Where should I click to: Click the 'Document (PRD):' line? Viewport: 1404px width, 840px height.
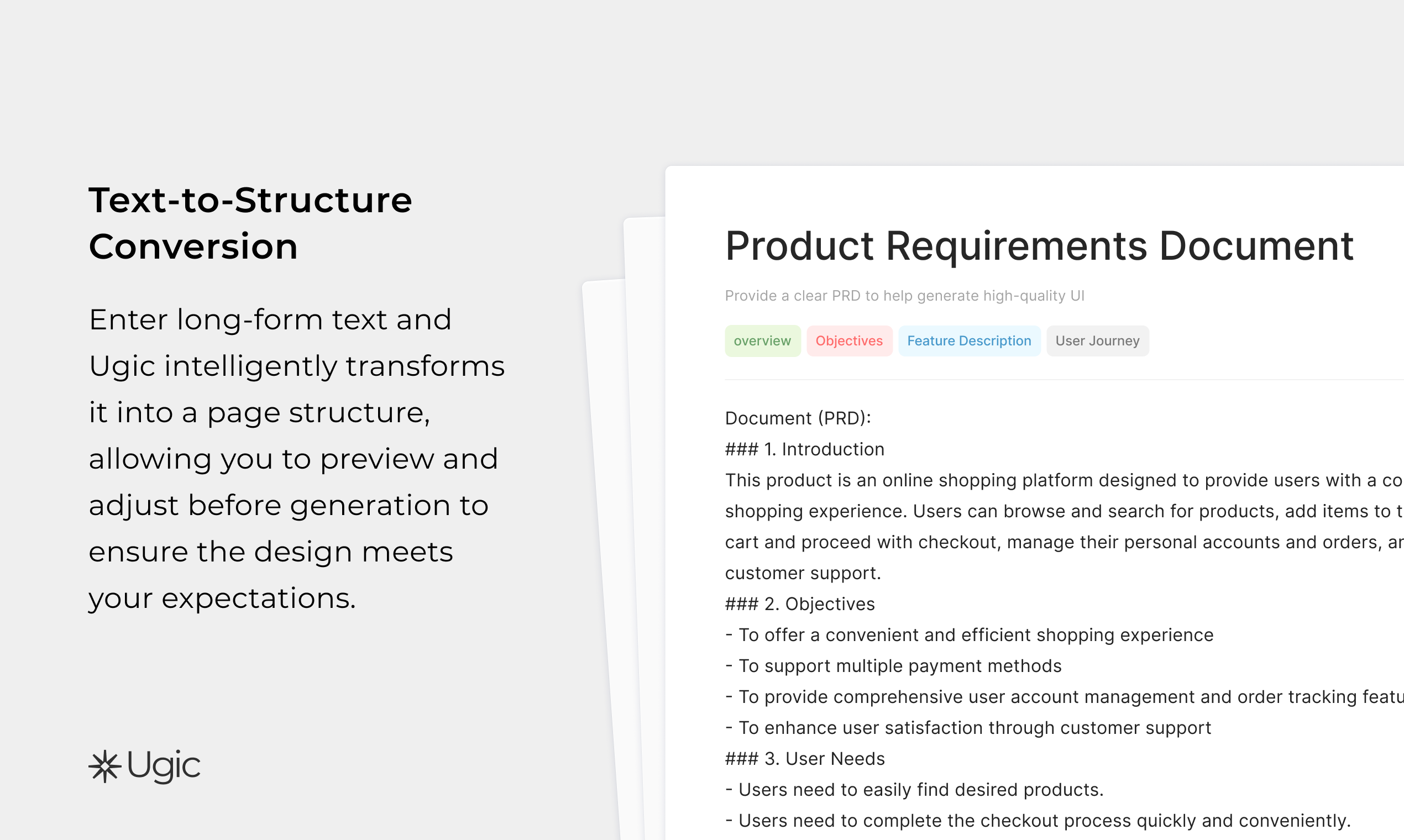click(x=798, y=418)
